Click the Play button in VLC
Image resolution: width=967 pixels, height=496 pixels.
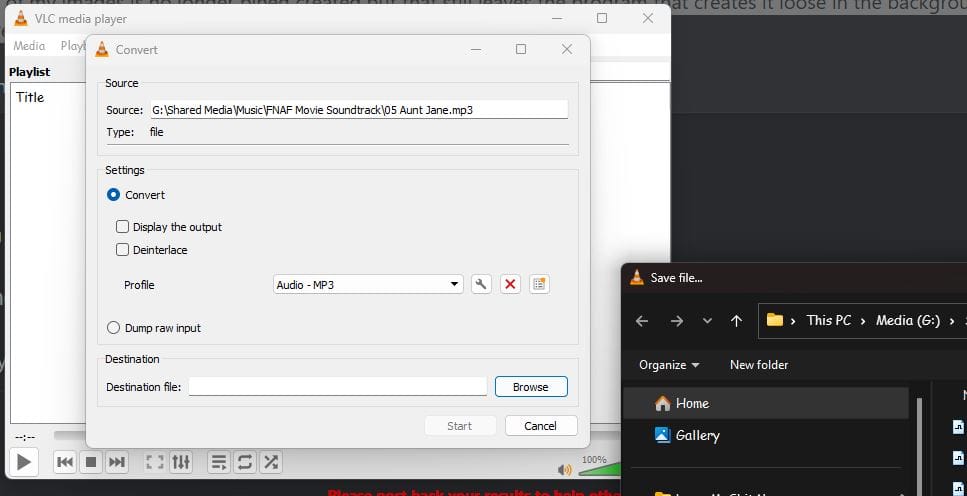click(x=23, y=462)
